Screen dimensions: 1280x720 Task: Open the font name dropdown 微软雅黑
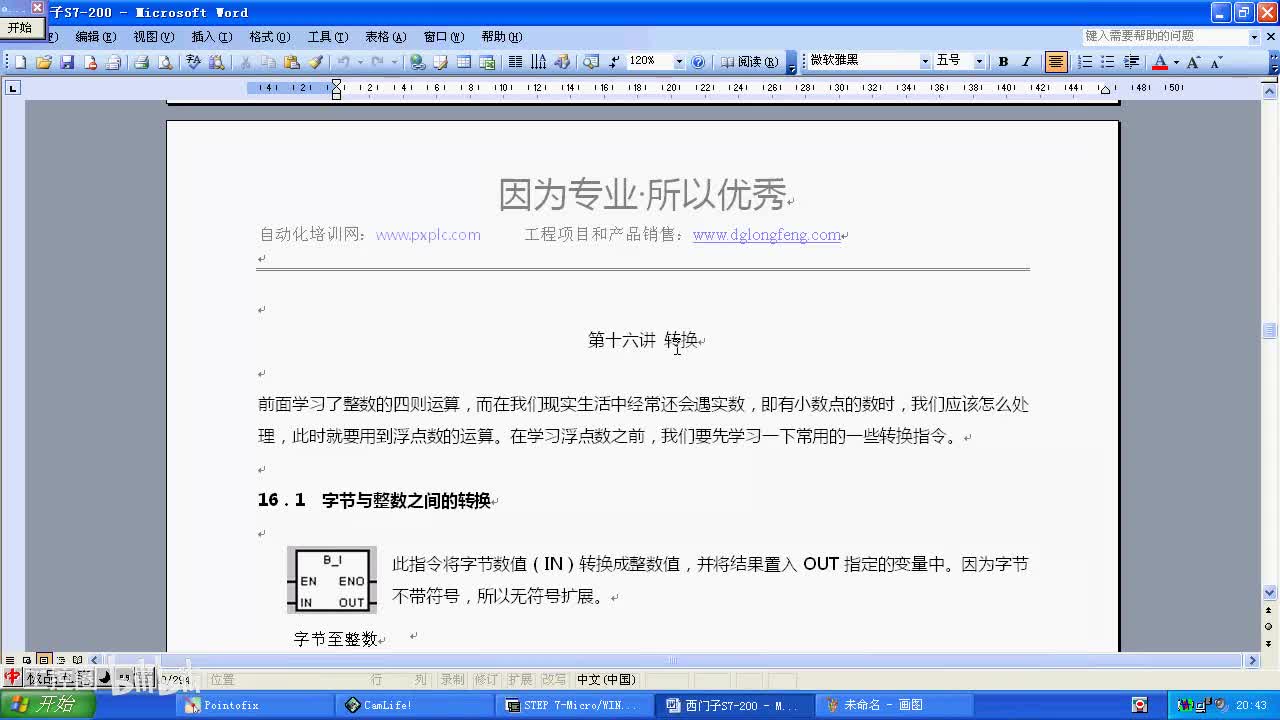tap(925, 62)
